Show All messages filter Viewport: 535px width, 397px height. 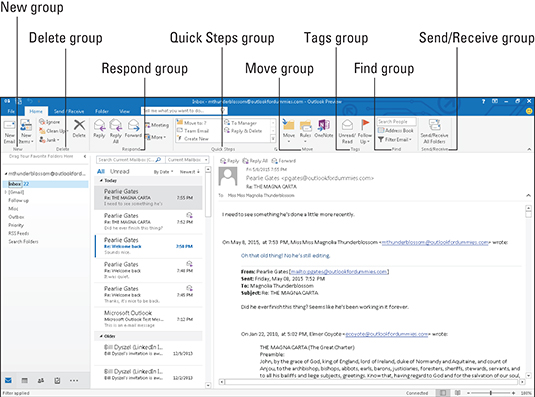101,171
